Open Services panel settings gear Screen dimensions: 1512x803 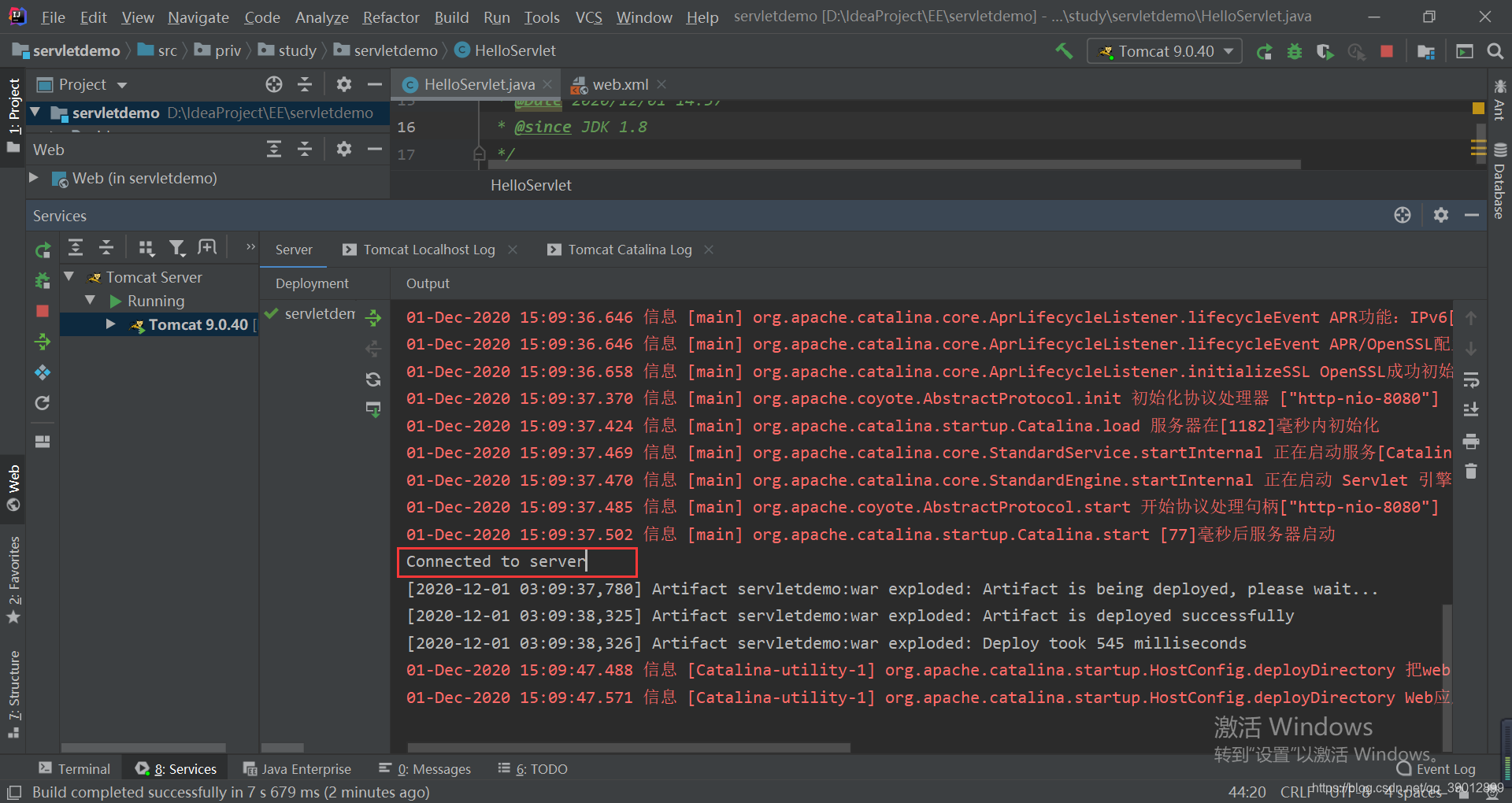tap(1441, 215)
